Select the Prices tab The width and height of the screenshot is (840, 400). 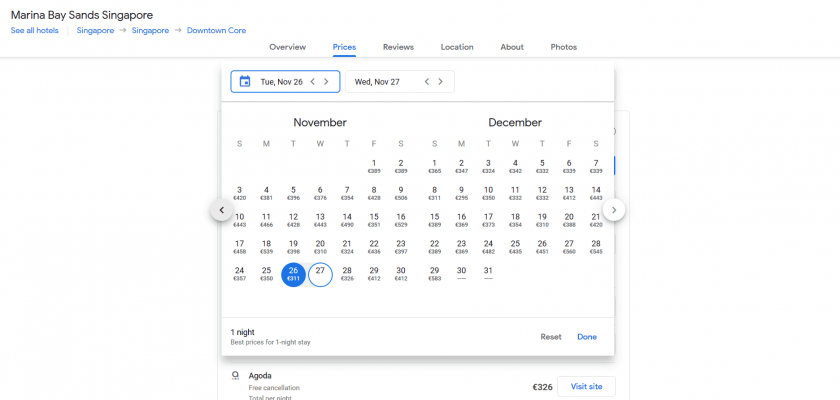[x=344, y=47]
